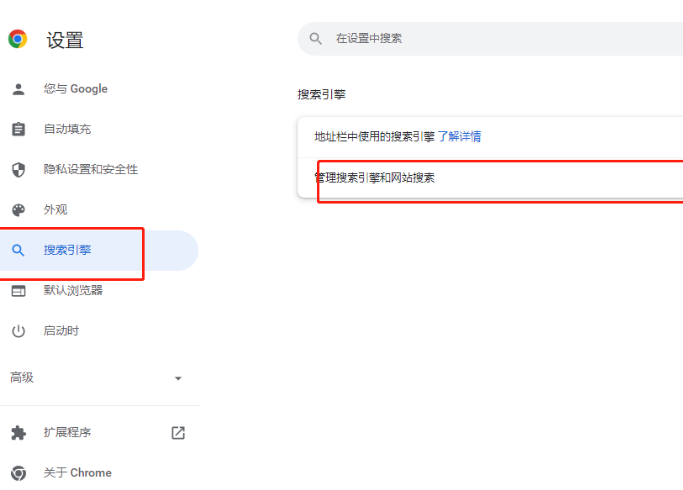The height and width of the screenshot is (490, 683).
Task: Open 管理搜索引擎和网站搜索
Action: click(x=375, y=178)
